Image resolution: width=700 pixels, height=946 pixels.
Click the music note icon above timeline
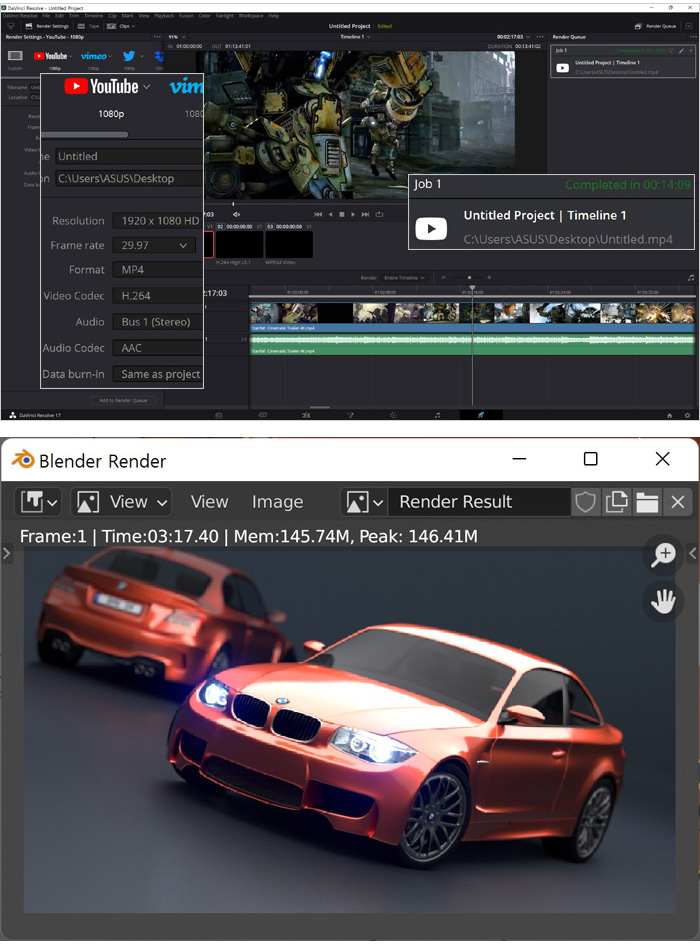point(690,278)
